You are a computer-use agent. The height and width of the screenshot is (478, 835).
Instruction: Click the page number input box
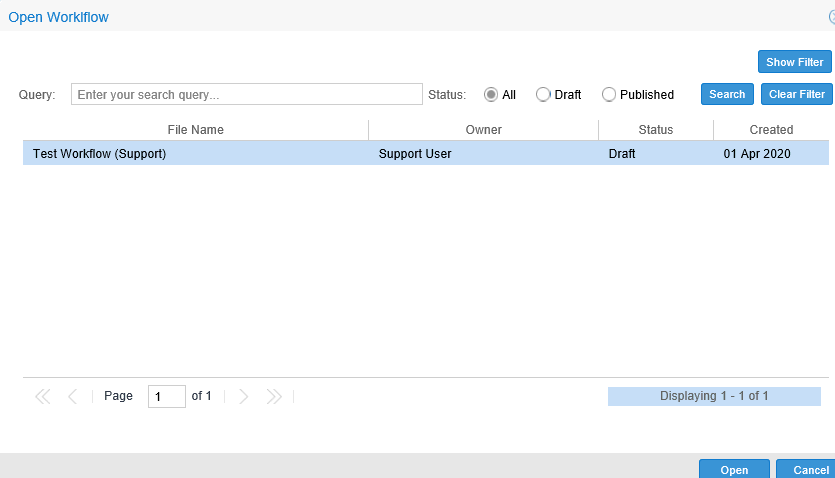(x=166, y=396)
